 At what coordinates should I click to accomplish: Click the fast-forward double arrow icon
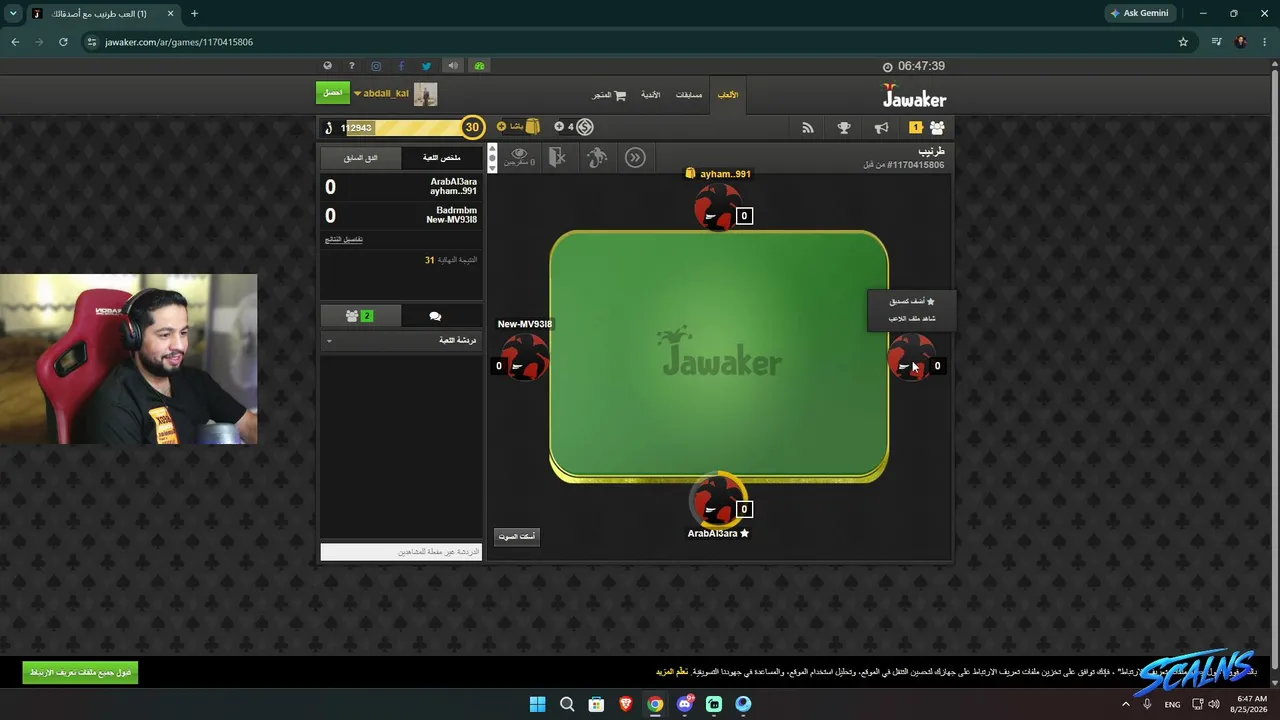[x=635, y=157]
